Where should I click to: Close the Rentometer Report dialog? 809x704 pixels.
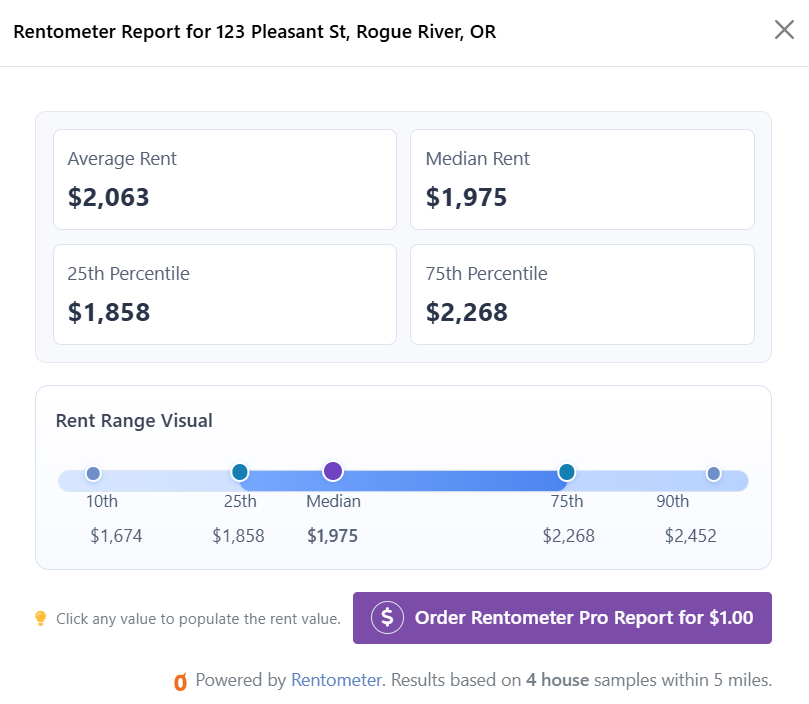pyautogui.click(x=784, y=30)
